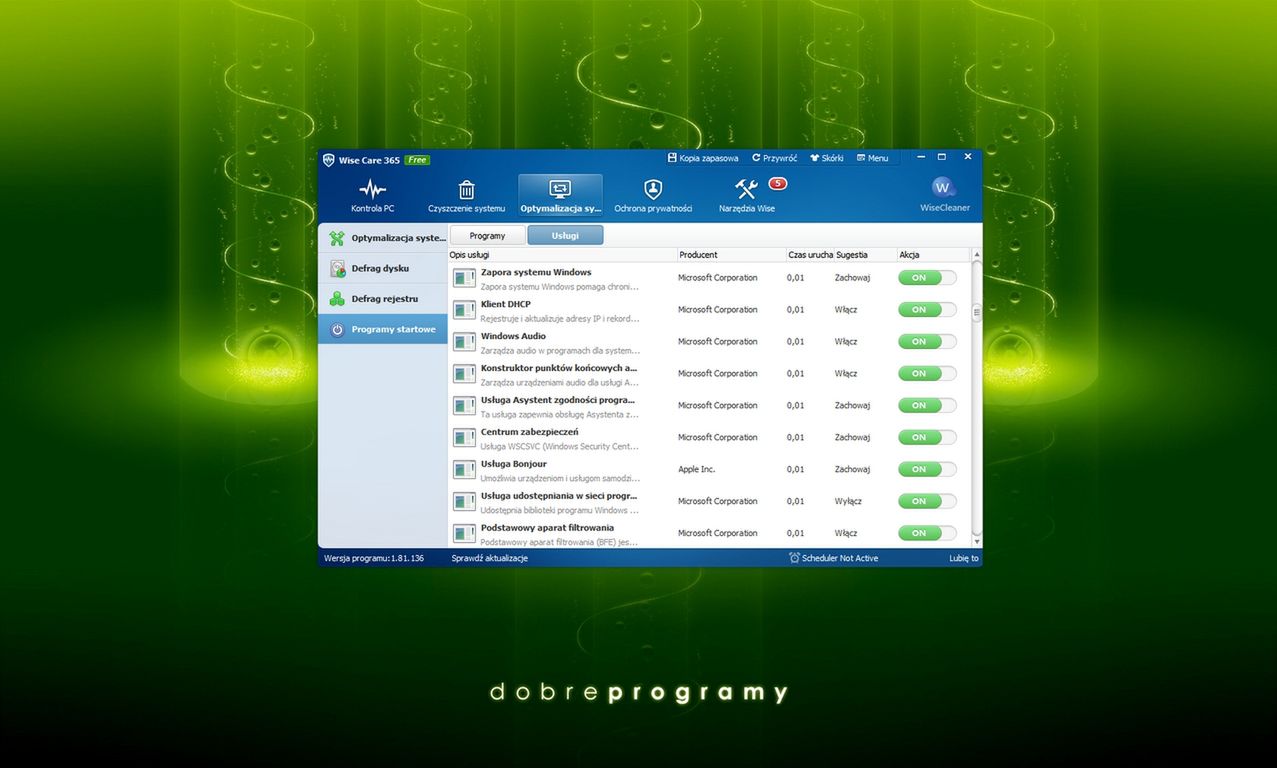Open Kopia zapasowa backup option
This screenshot has height=768, width=1277.
point(703,158)
